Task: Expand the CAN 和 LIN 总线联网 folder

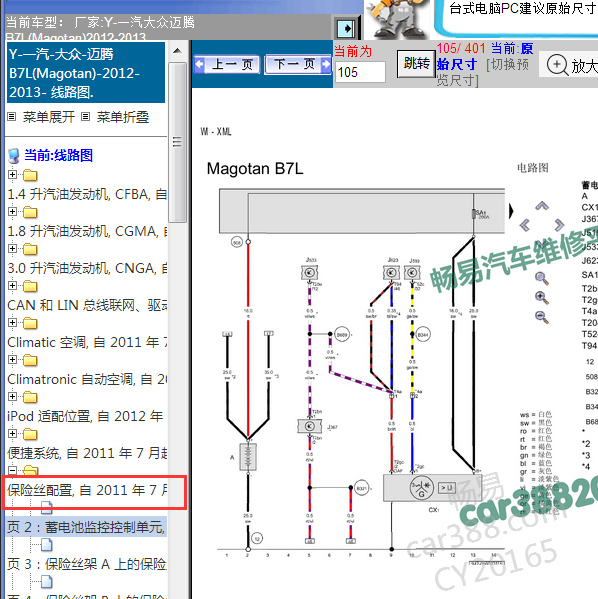Action: [x=12, y=285]
